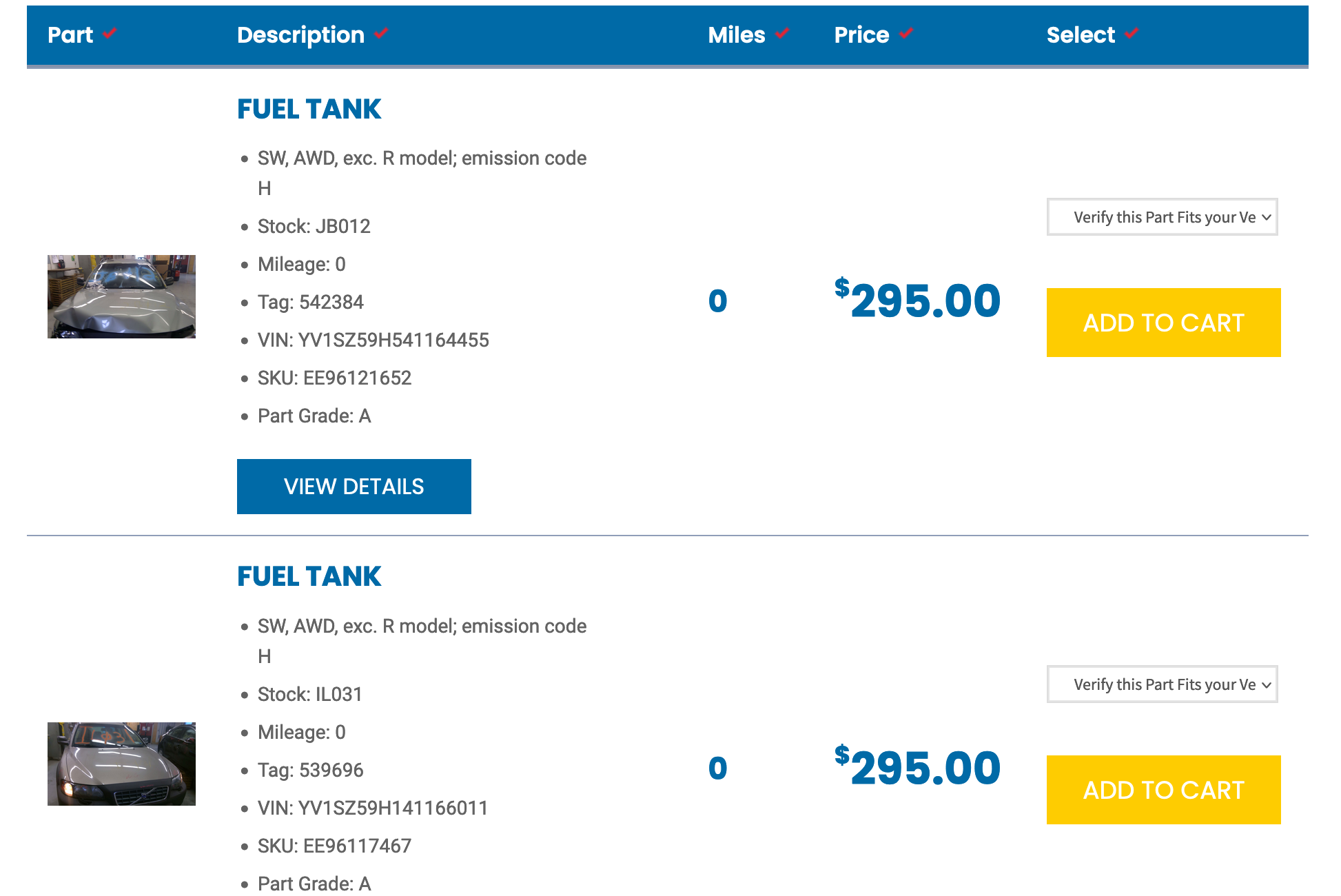The width and height of the screenshot is (1341, 896).
Task: Click the sort checkmark icon beside Select
Action: click(x=1132, y=33)
